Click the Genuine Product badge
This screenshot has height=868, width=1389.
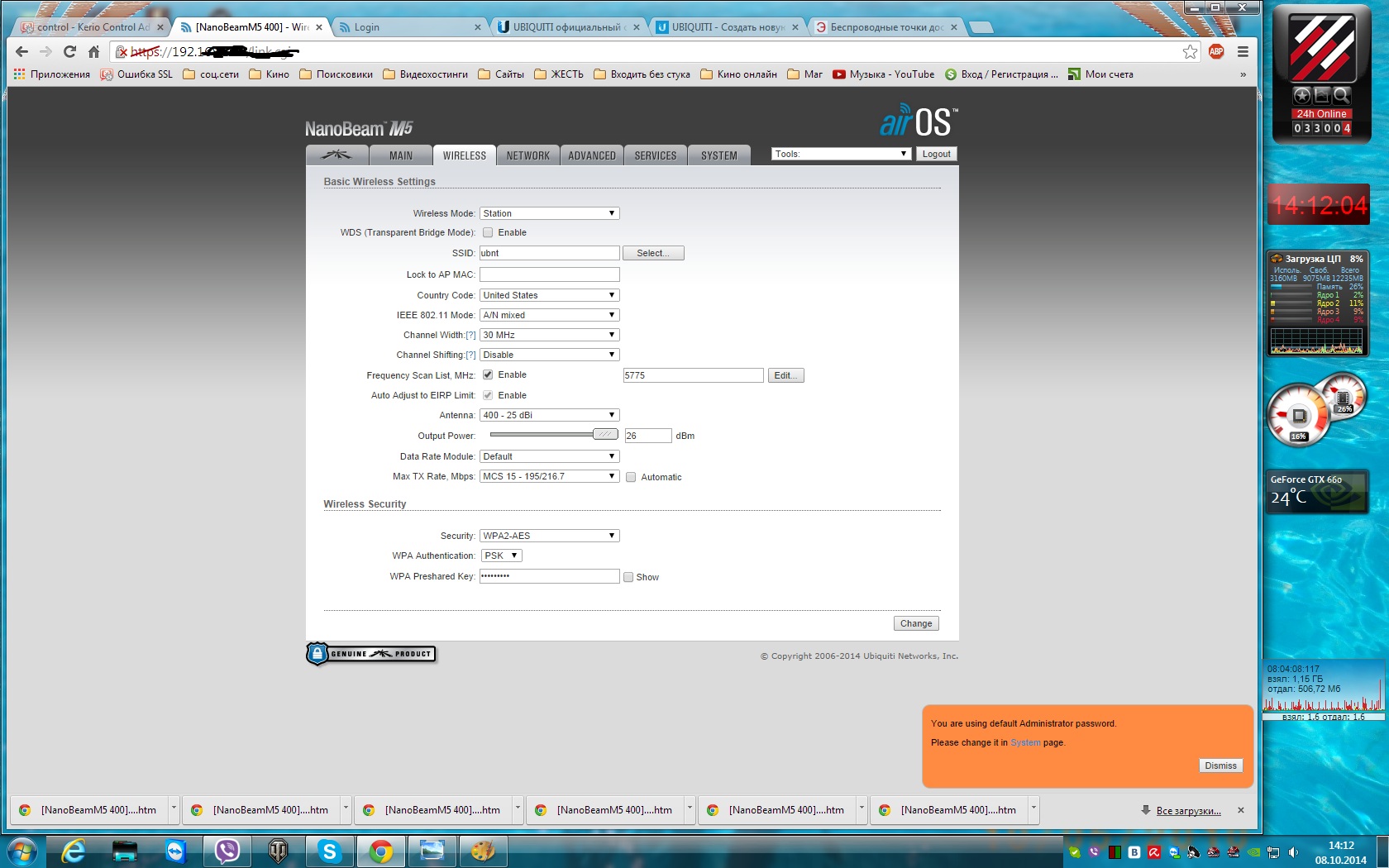[x=371, y=654]
